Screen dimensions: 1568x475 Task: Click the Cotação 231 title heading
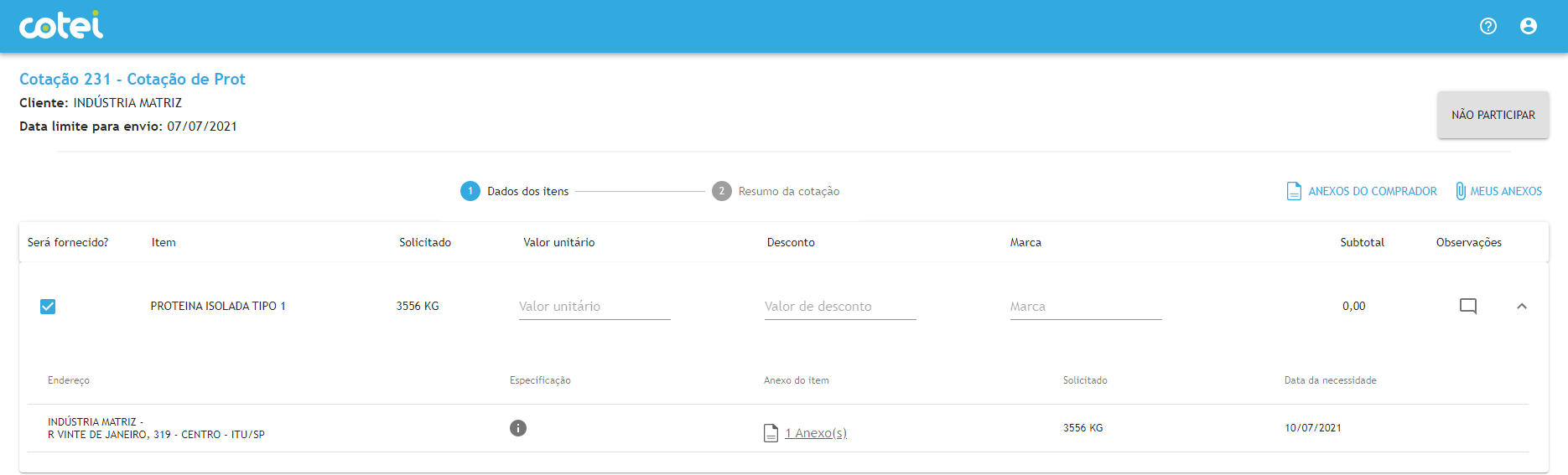[x=132, y=79]
